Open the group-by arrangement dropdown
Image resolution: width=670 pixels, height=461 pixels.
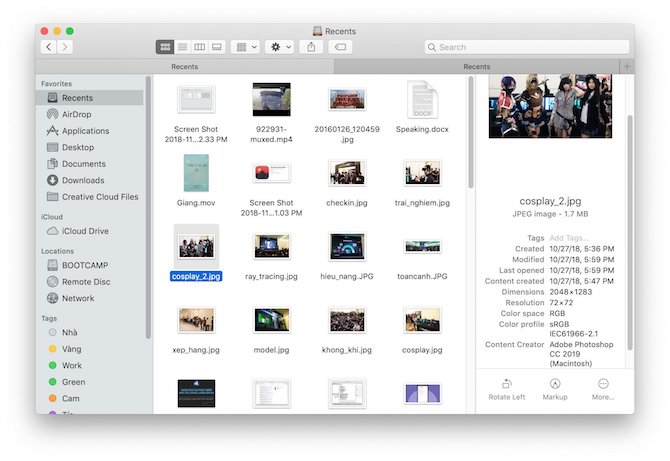click(245, 47)
